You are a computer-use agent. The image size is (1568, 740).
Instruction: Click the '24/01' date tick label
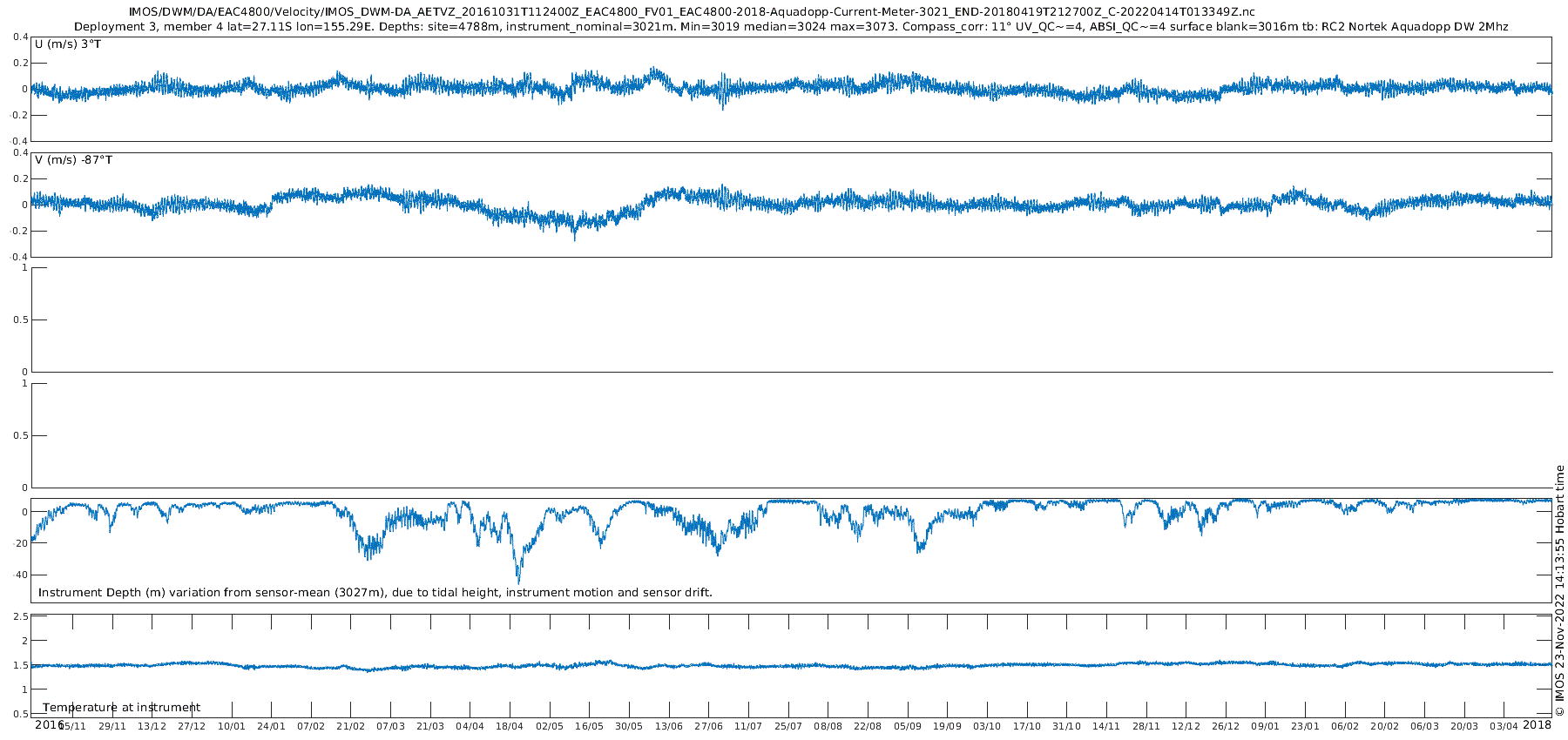[271, 726]
